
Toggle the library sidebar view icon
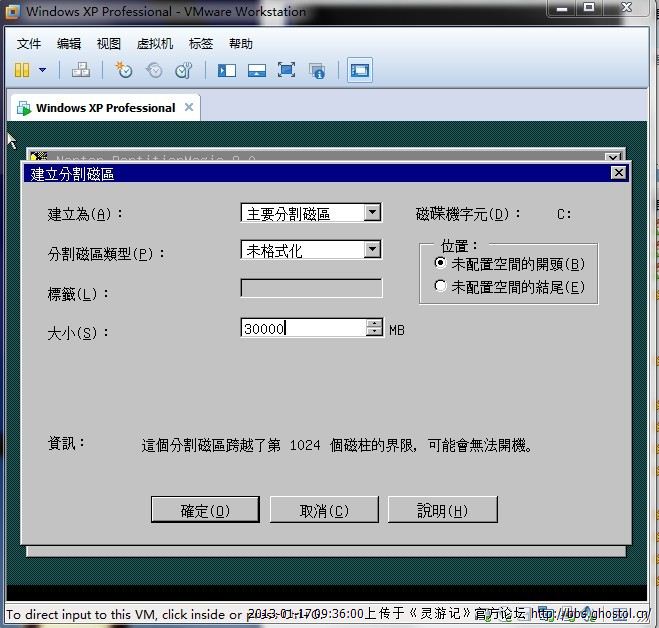click(x=227, y=70)
